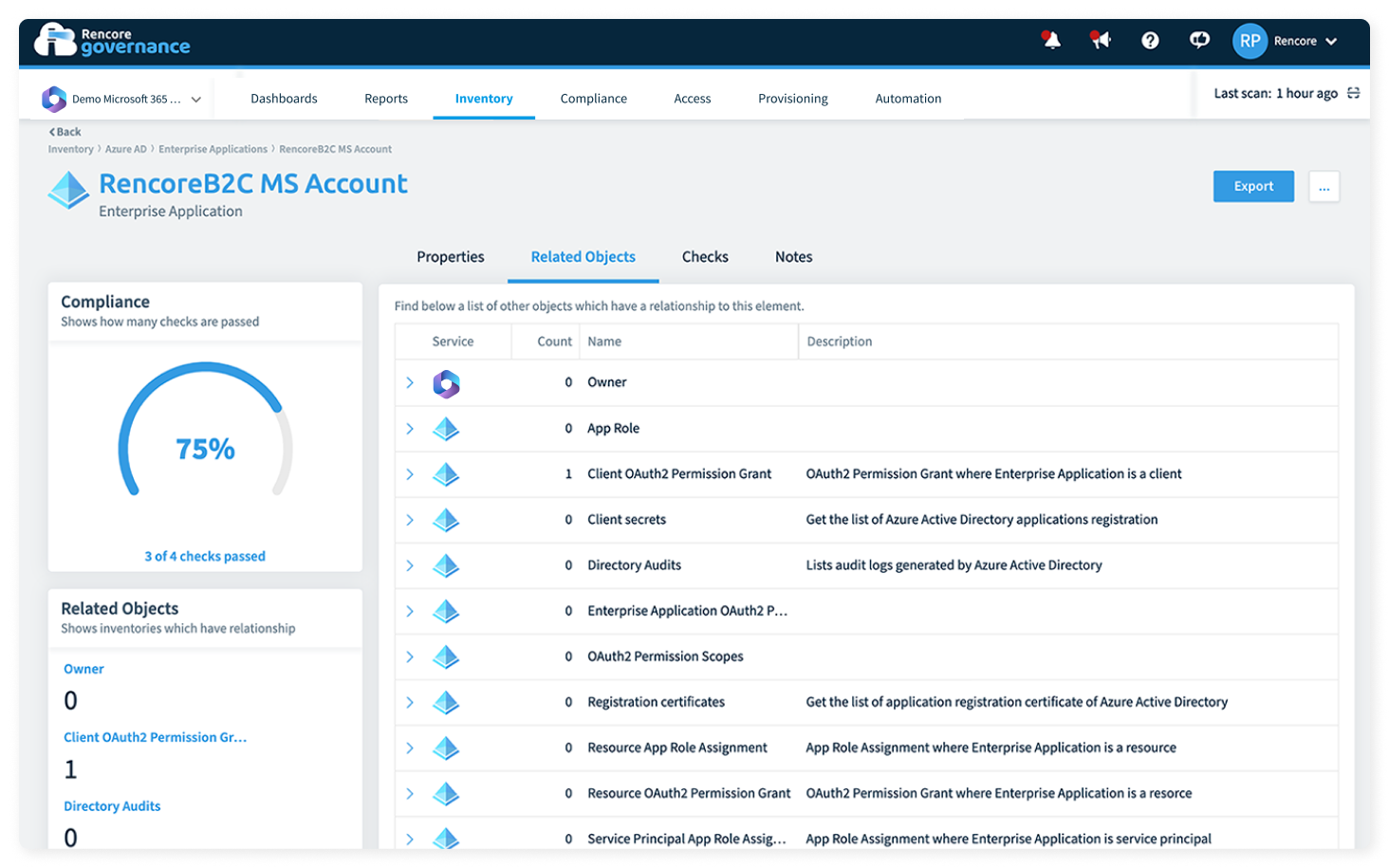The image size is (1389, 868).
Task: Sort by the Service column header
Action: [x=453, y=342]
